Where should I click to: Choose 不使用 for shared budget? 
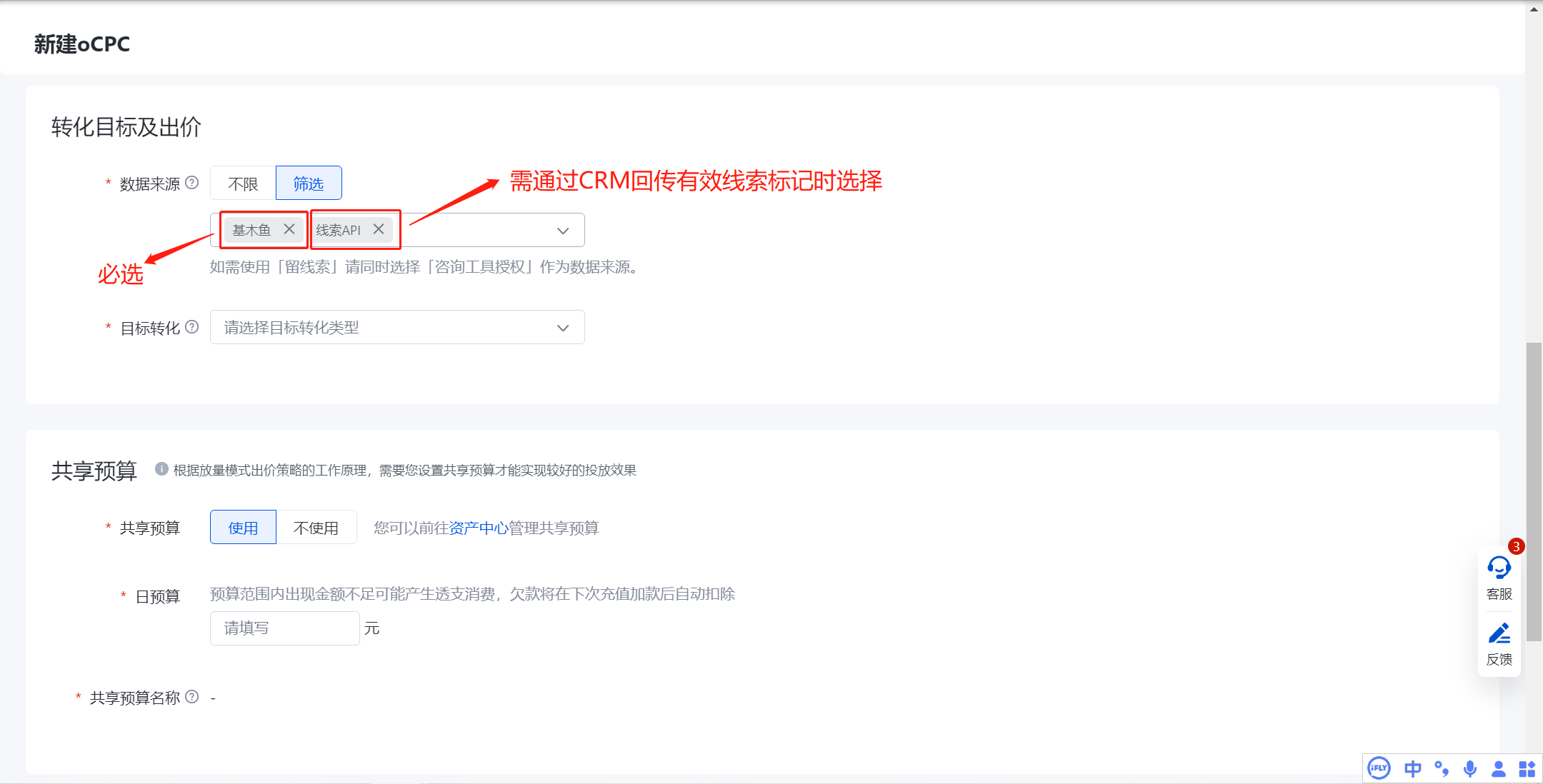(316, 528)
